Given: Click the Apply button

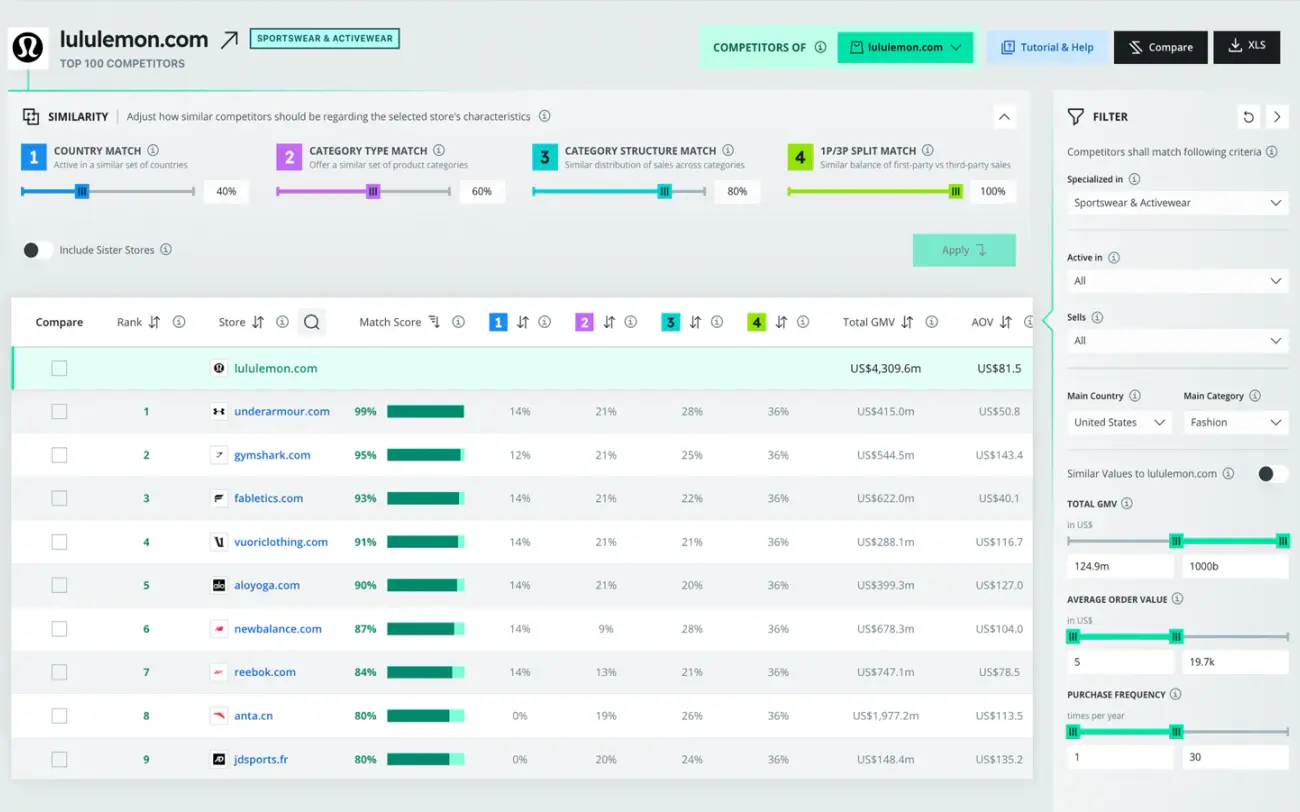Looking at the screenshot, I should tap(964, 250).
